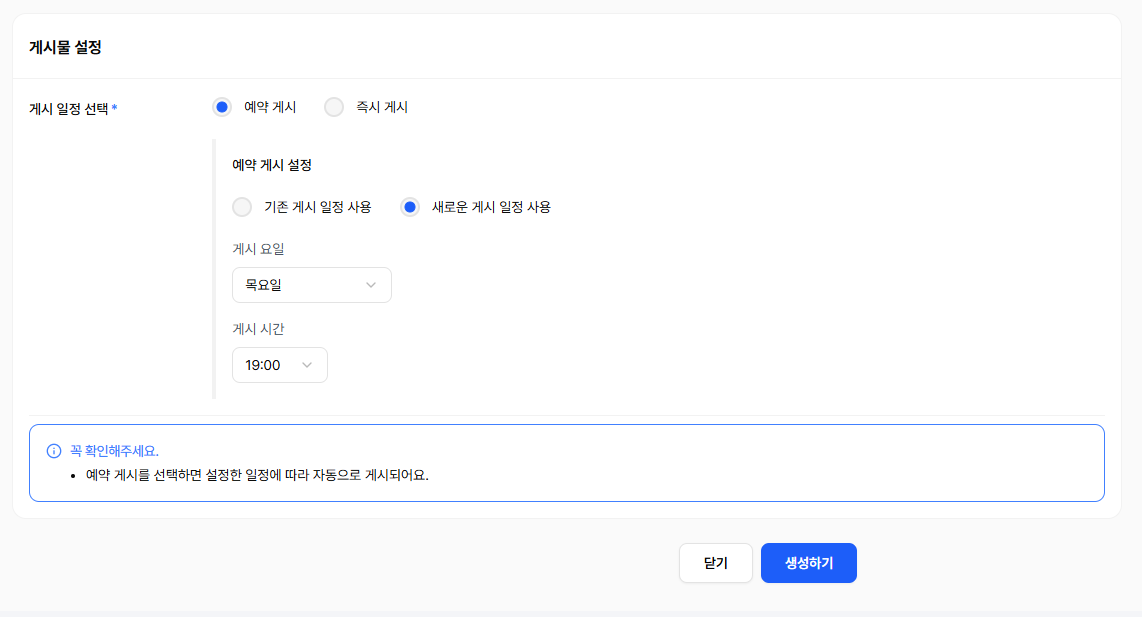
Task: Click the notice bullet about 예약 게시 자동 게시
Action: 257,475
